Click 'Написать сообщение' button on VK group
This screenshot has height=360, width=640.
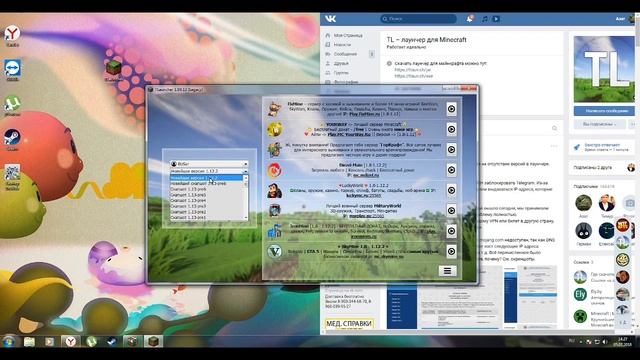click(x=604, y=111)
